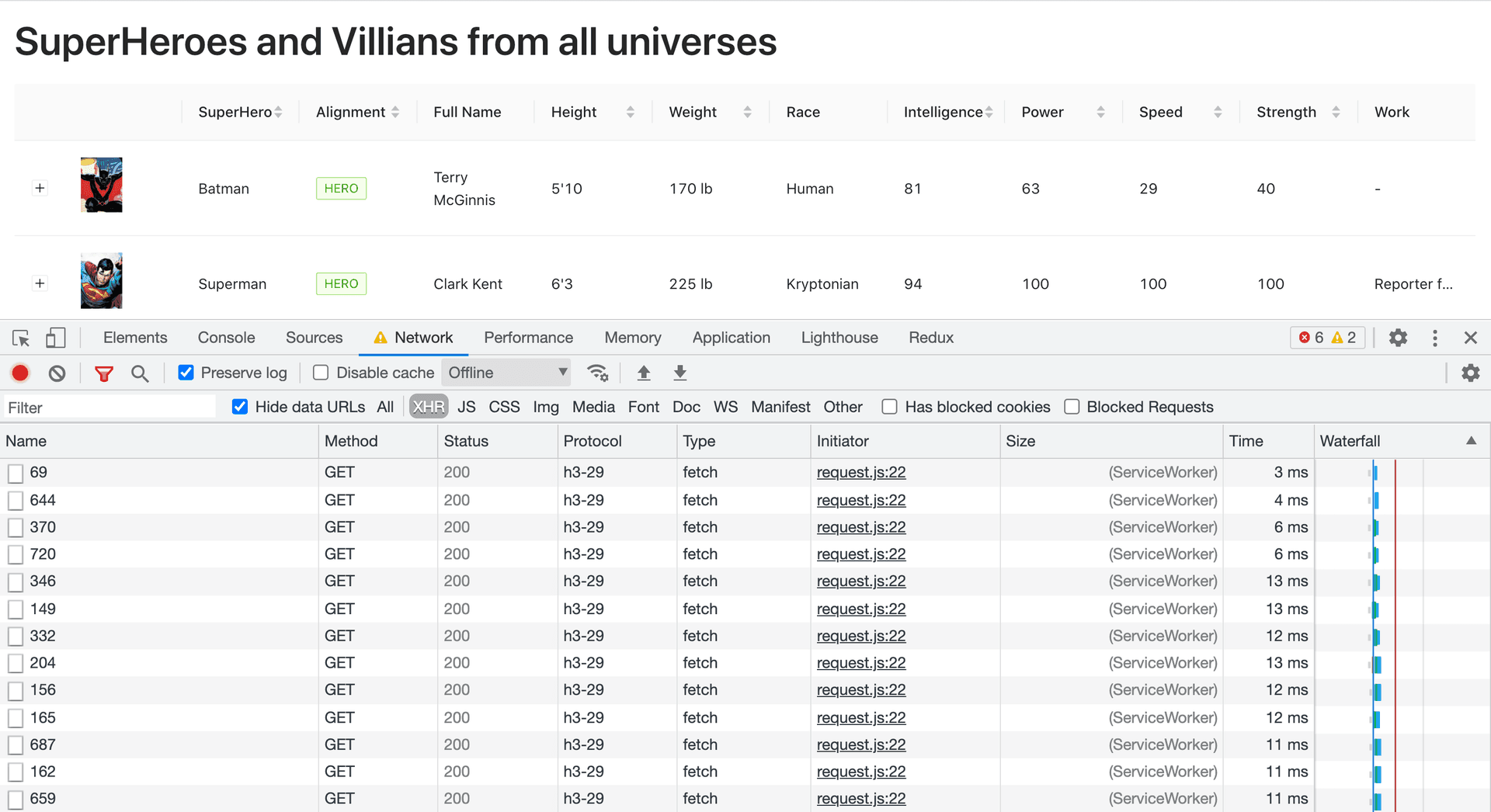Switch to the Console tab
The height and width of the screenshot is (812, 1491).
pos(226,338)
